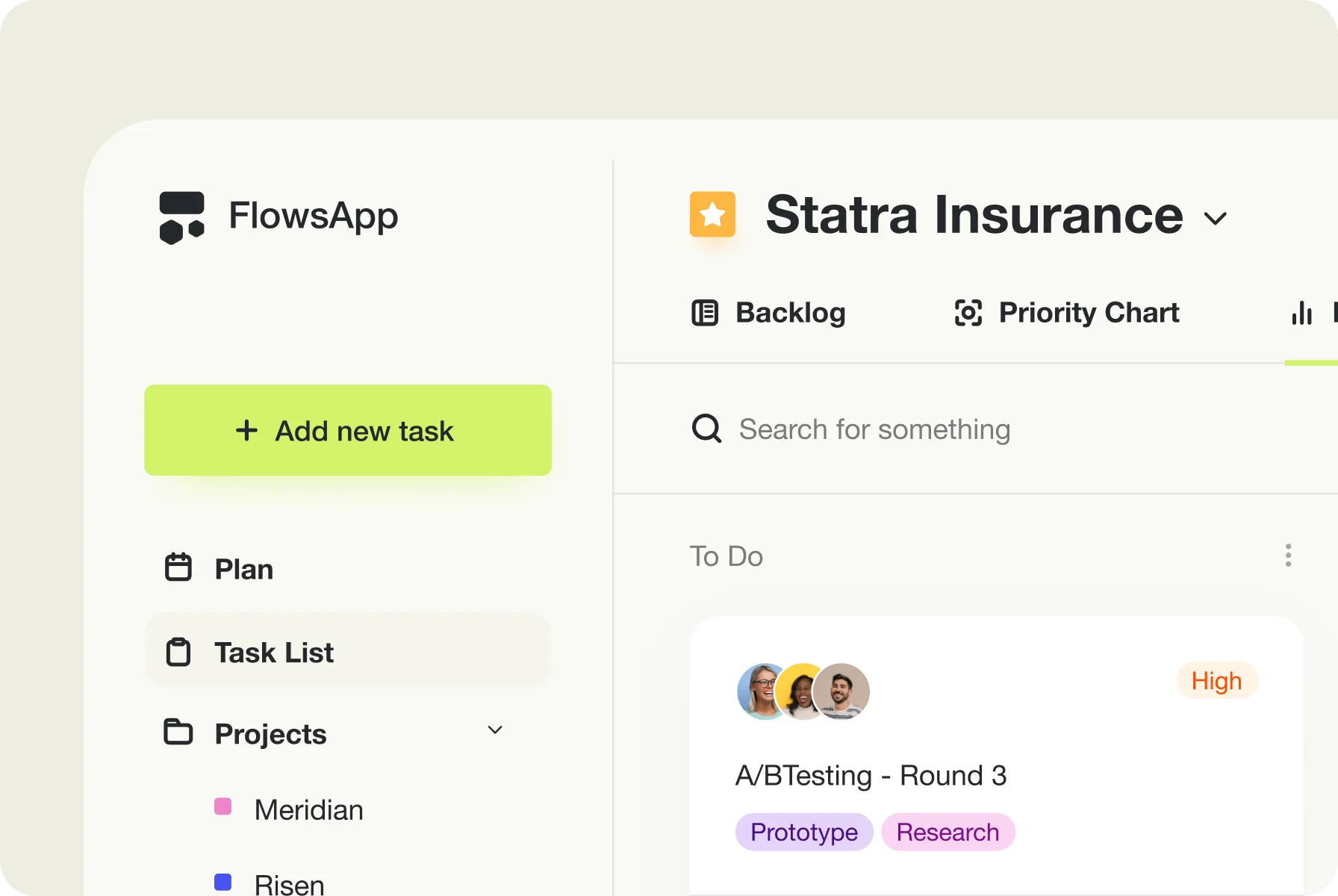
Task: Click the Priority Chart focus icon
Action: coord(968,313)
